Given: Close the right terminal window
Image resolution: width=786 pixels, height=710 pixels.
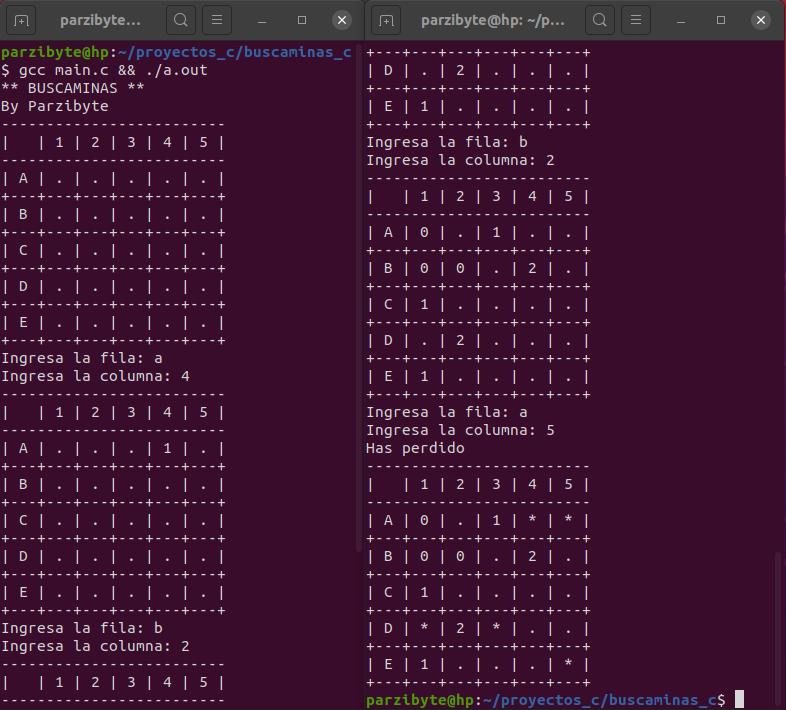Looking at the screenshot, I should coord(761,20).
